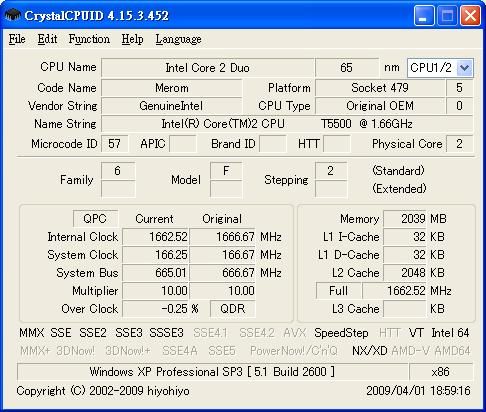
Task: Click the Microcode ID value '57'
Action: tap(114, 144)
